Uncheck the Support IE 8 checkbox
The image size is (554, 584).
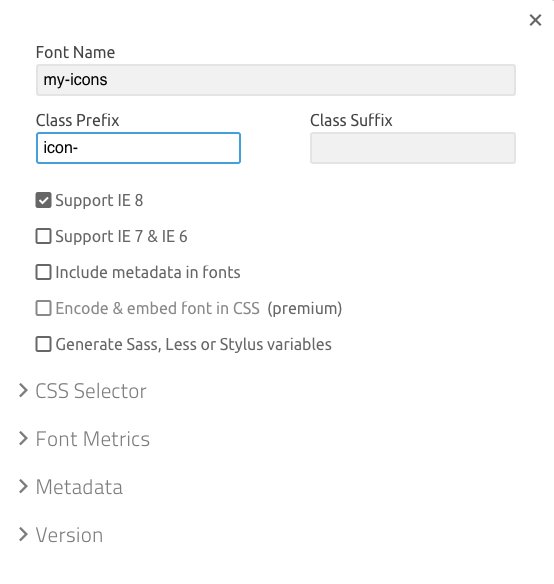44,200
